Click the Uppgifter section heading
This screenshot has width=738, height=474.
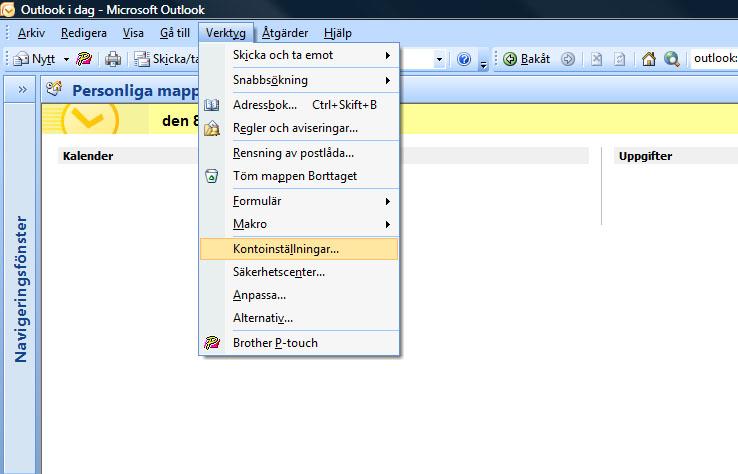pos(645,156)
